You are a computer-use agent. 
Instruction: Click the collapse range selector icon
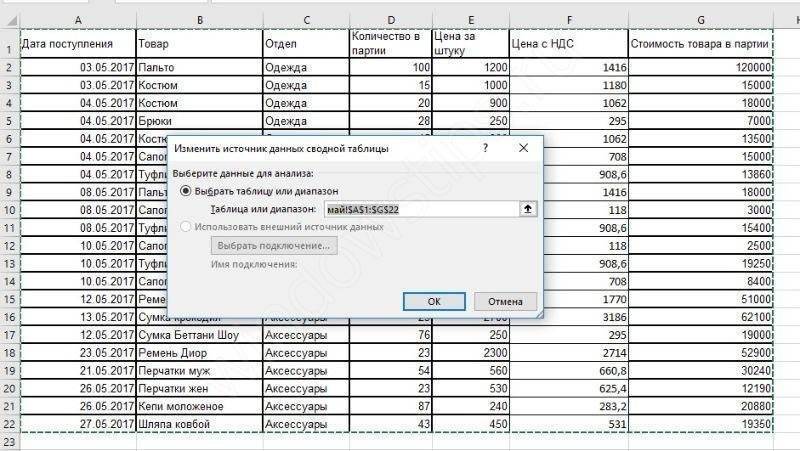527,208
